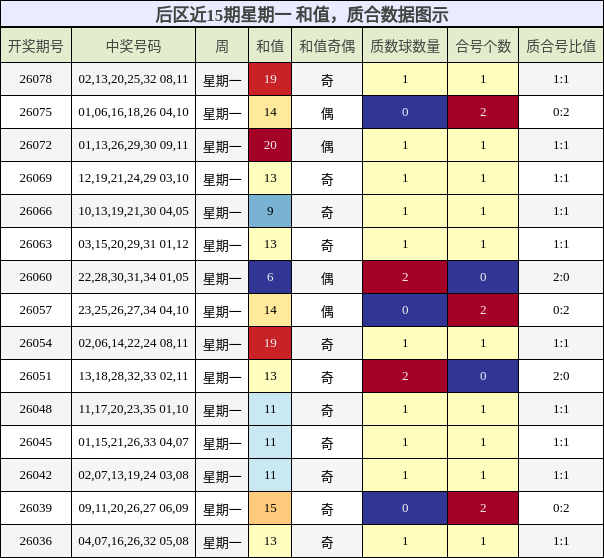Image resolution: width=604 pixels, height=558 pixels.
Task: Click prime count 0 in row 26075
Action: [405, 112]
